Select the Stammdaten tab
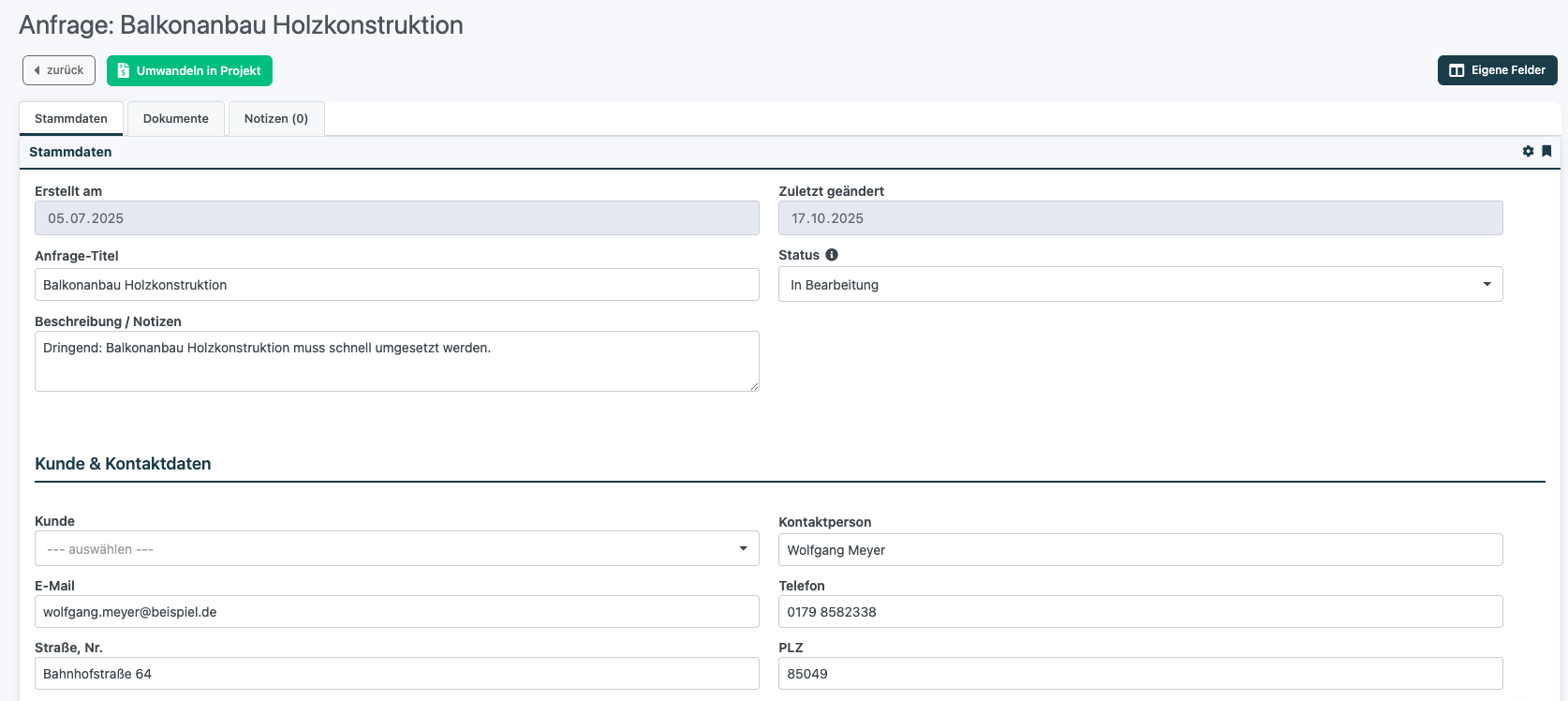 (71, 119)
